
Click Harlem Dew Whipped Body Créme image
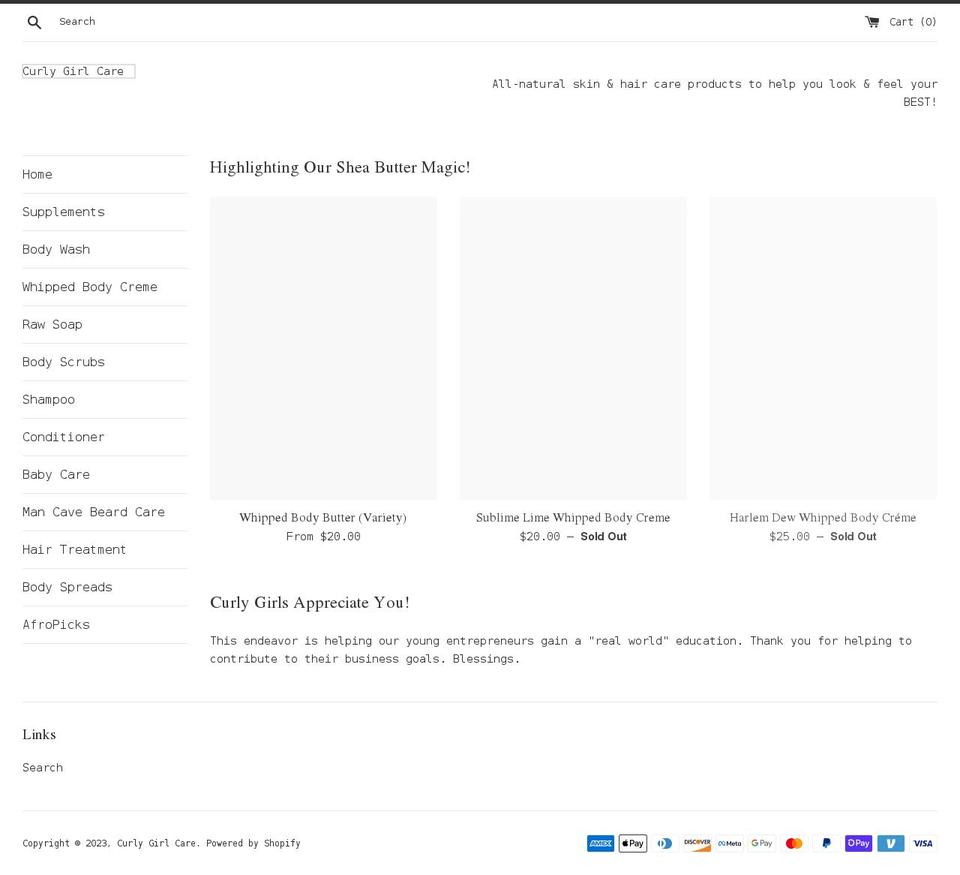823,348
